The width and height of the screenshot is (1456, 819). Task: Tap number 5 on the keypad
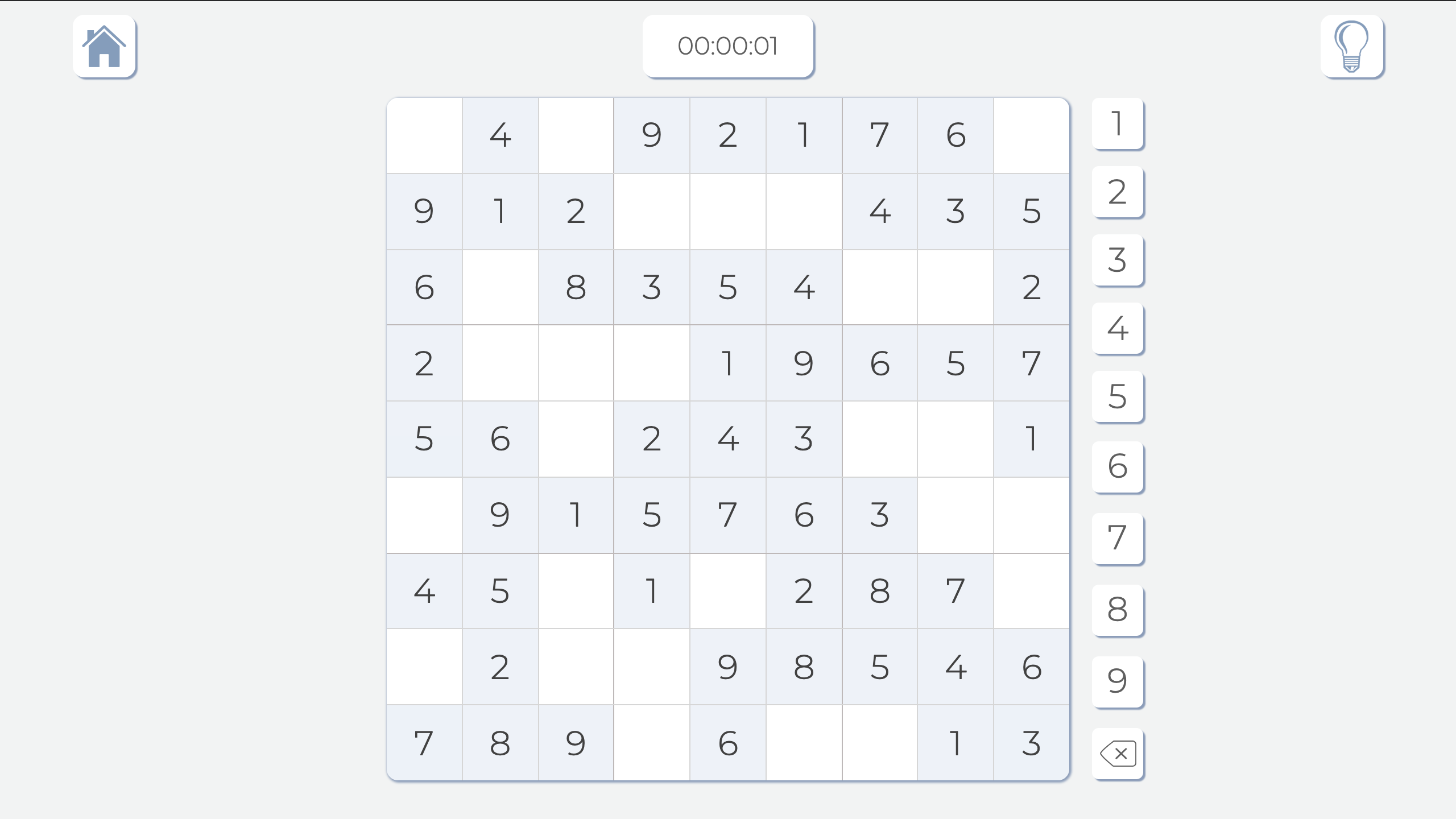1118,396
